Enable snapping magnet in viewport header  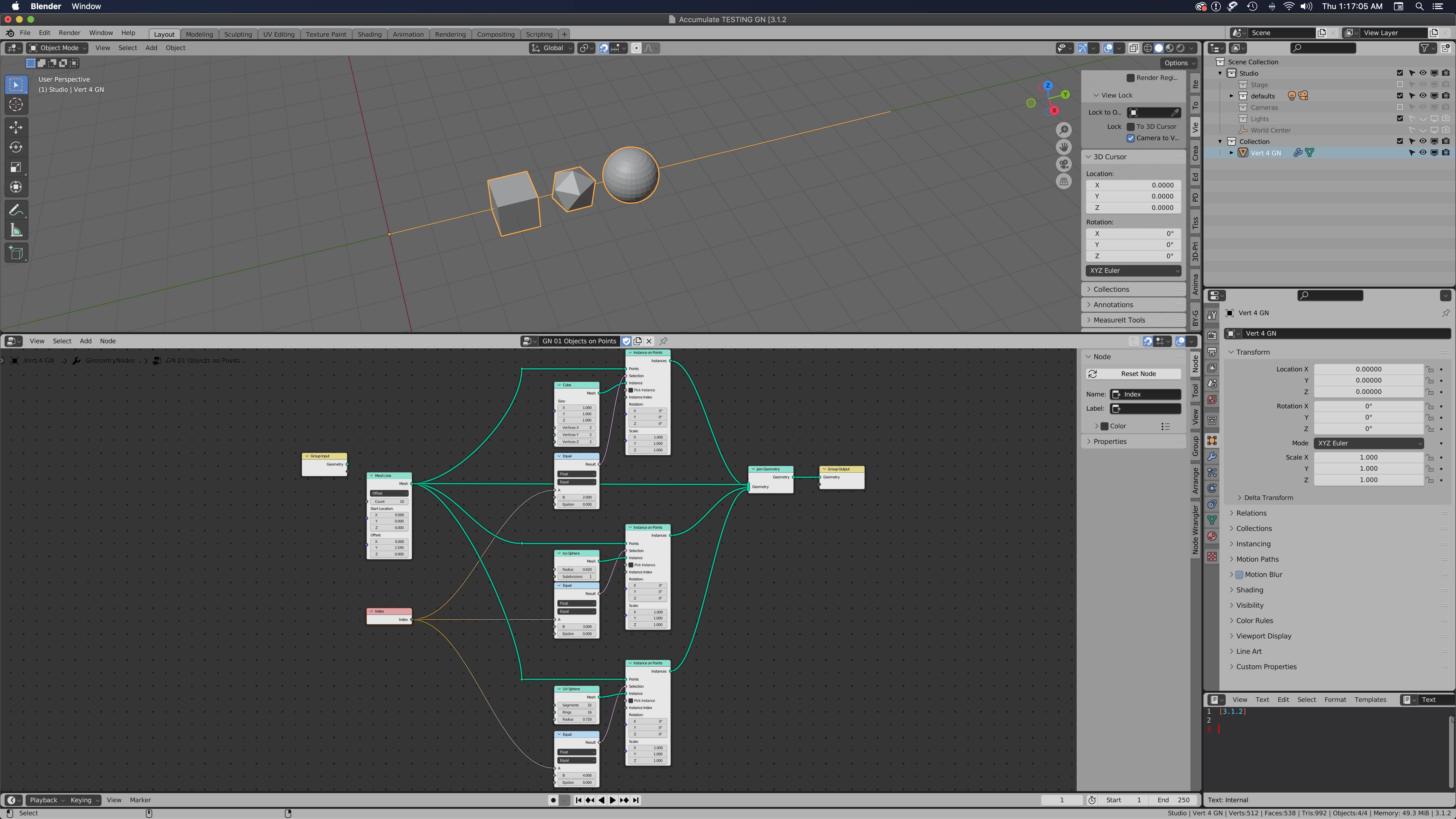[x=604, y=48]
